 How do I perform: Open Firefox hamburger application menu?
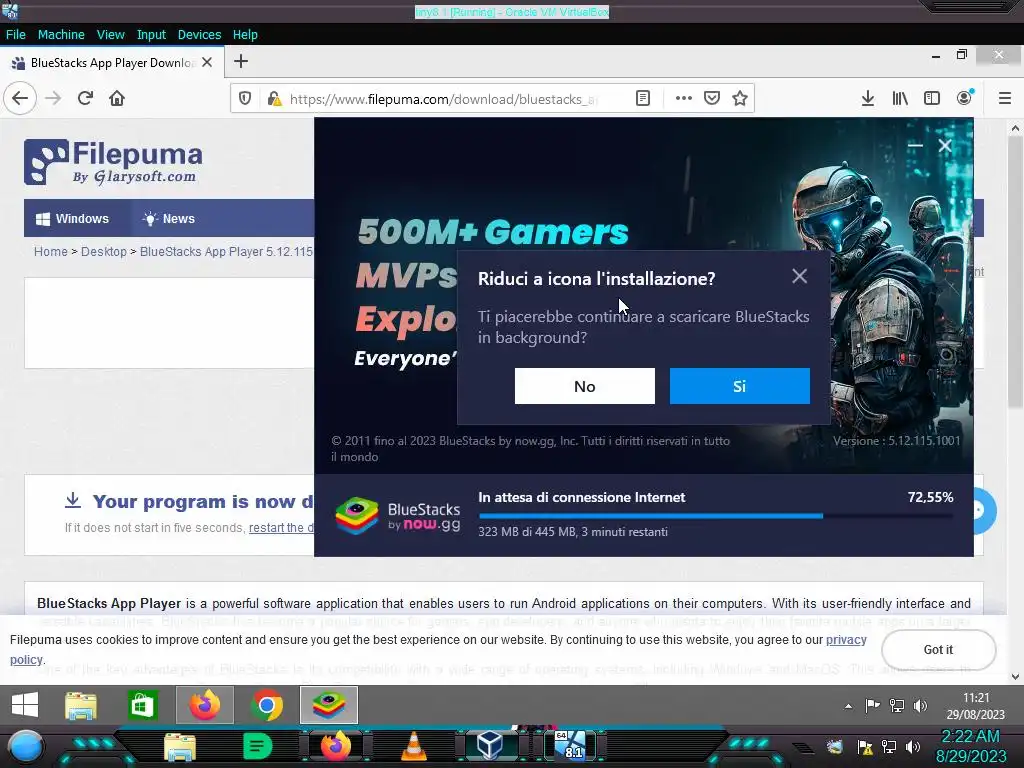(x=1005, y=99)
